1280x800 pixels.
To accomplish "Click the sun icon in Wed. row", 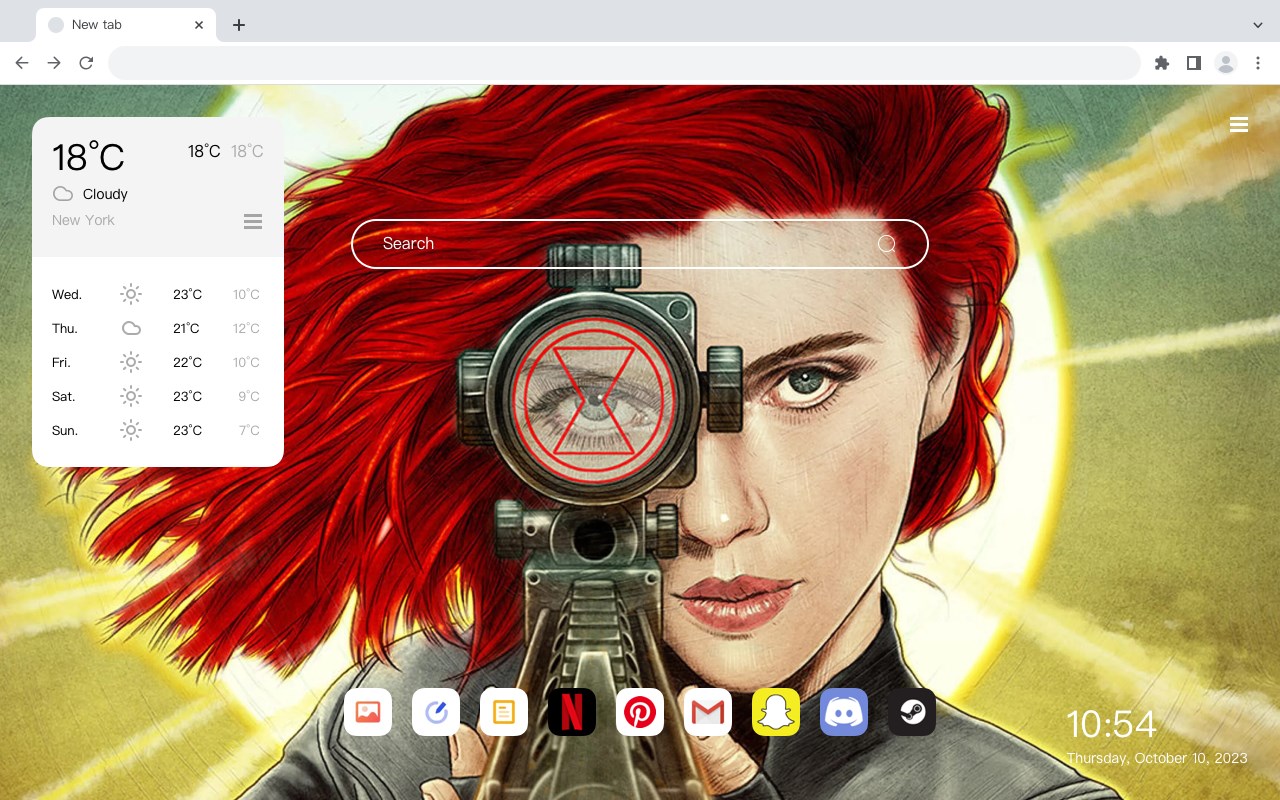I will (x=131, y=294).
